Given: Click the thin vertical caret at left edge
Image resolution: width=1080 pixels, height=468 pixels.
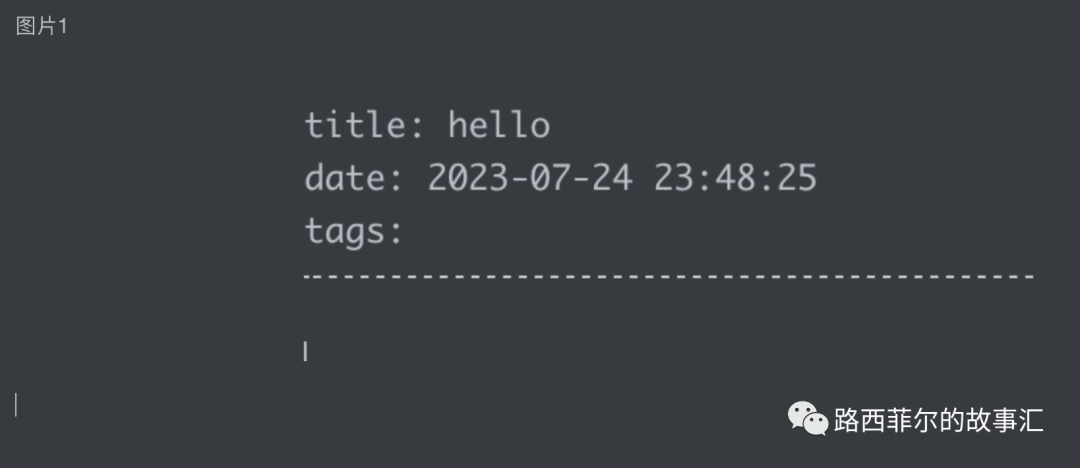Looking at the screenshot, I should tap(16, 404).
